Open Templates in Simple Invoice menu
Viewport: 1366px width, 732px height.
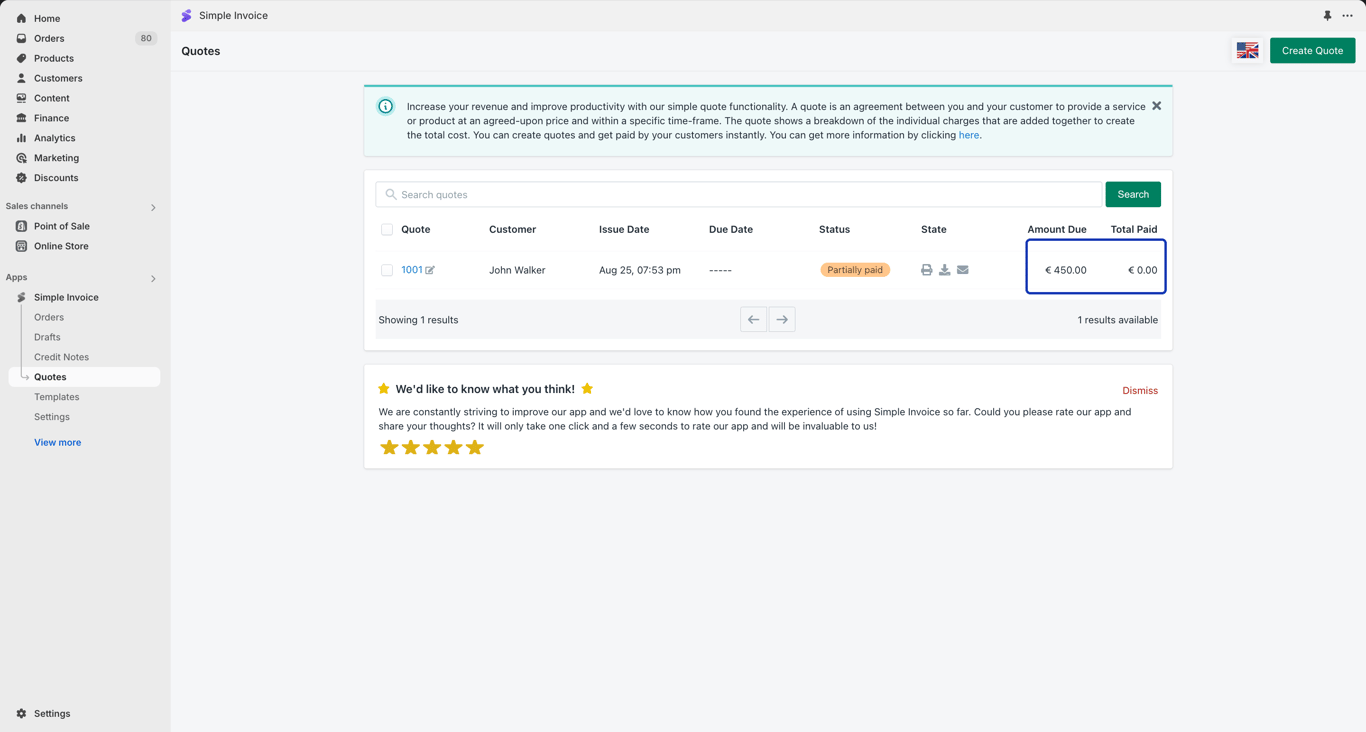coord(56,397)
